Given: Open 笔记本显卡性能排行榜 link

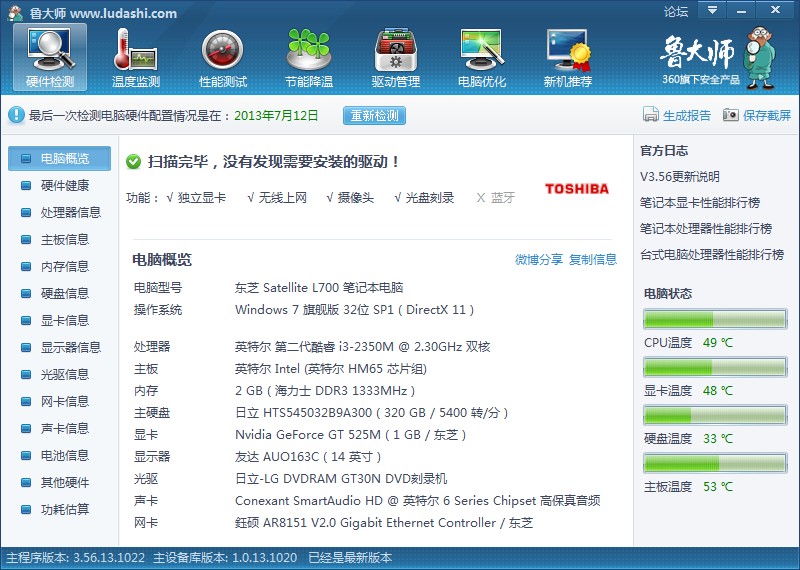Looking at the screenshot, I should coord(700,203).
